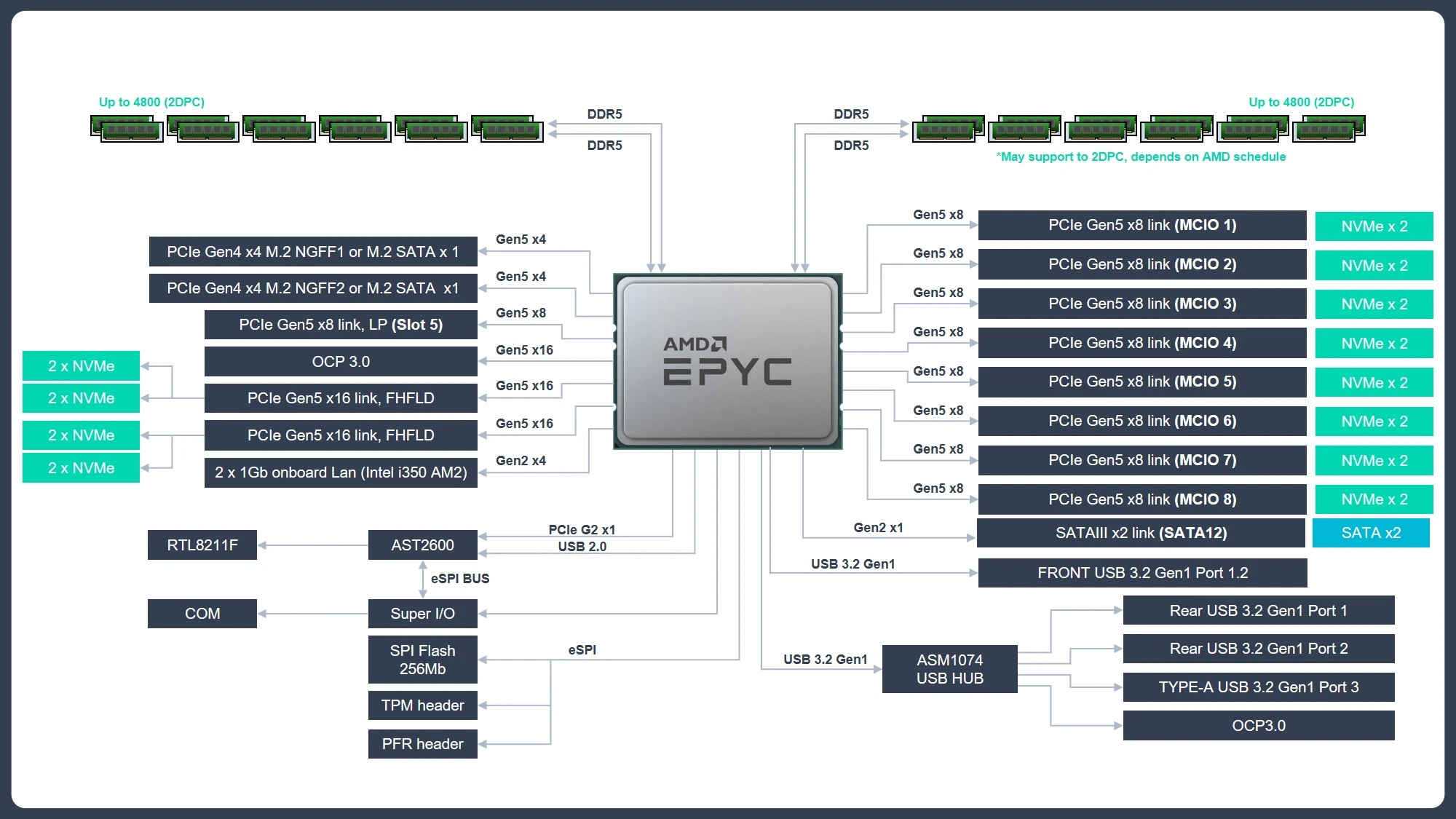Select the AST2600 BMC block
The image size is (1456, 819).
(422, 545)
